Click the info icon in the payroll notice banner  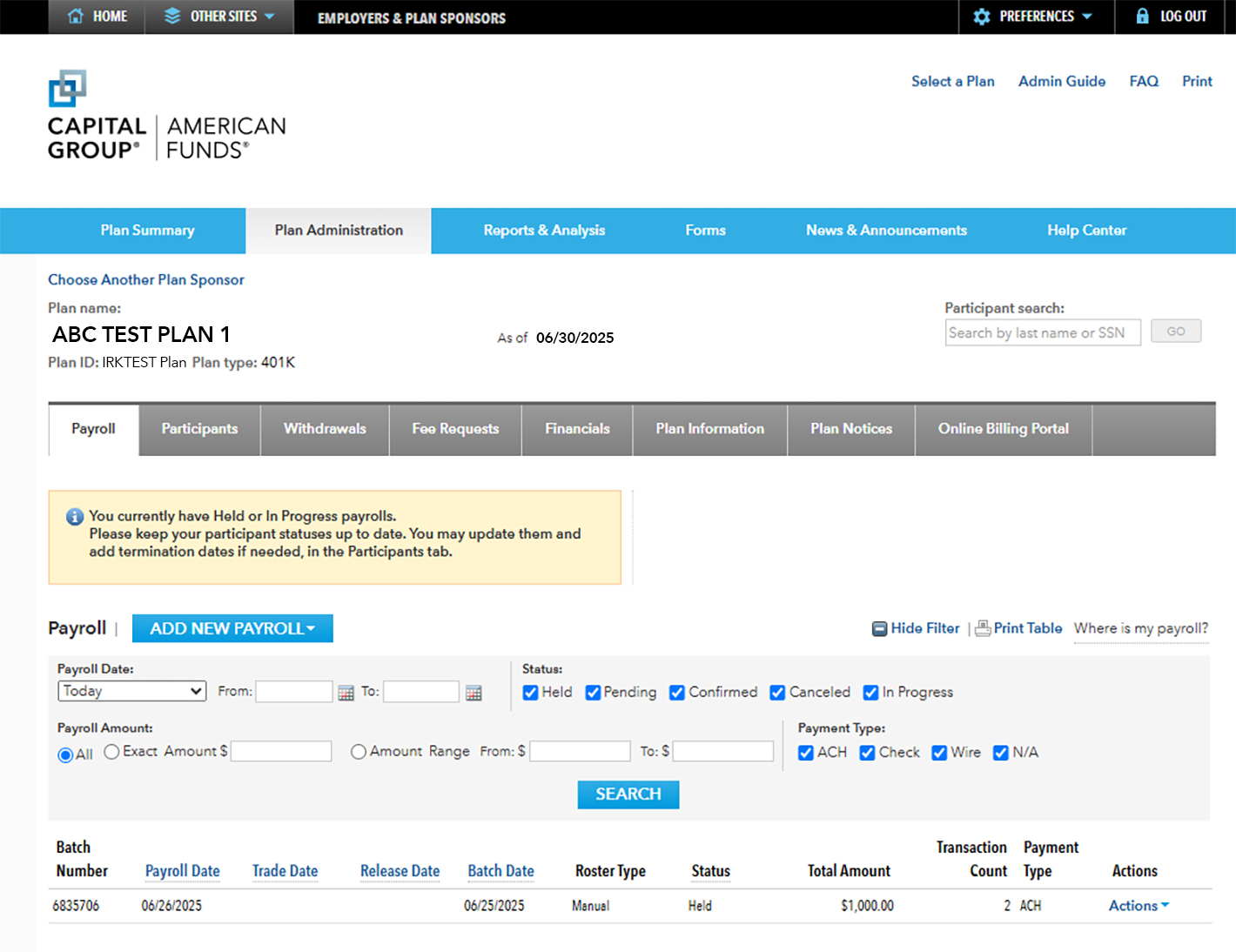coord(74,516)
